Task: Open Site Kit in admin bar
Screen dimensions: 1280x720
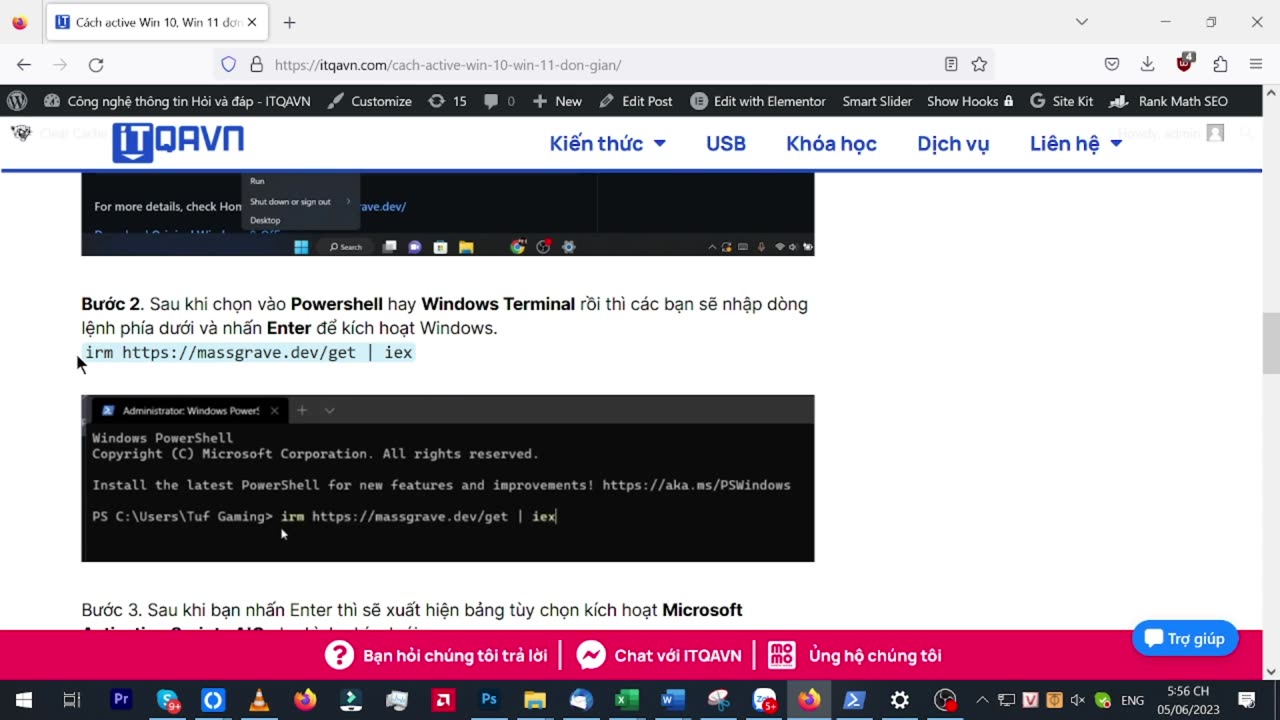Action: (1061, 101)
